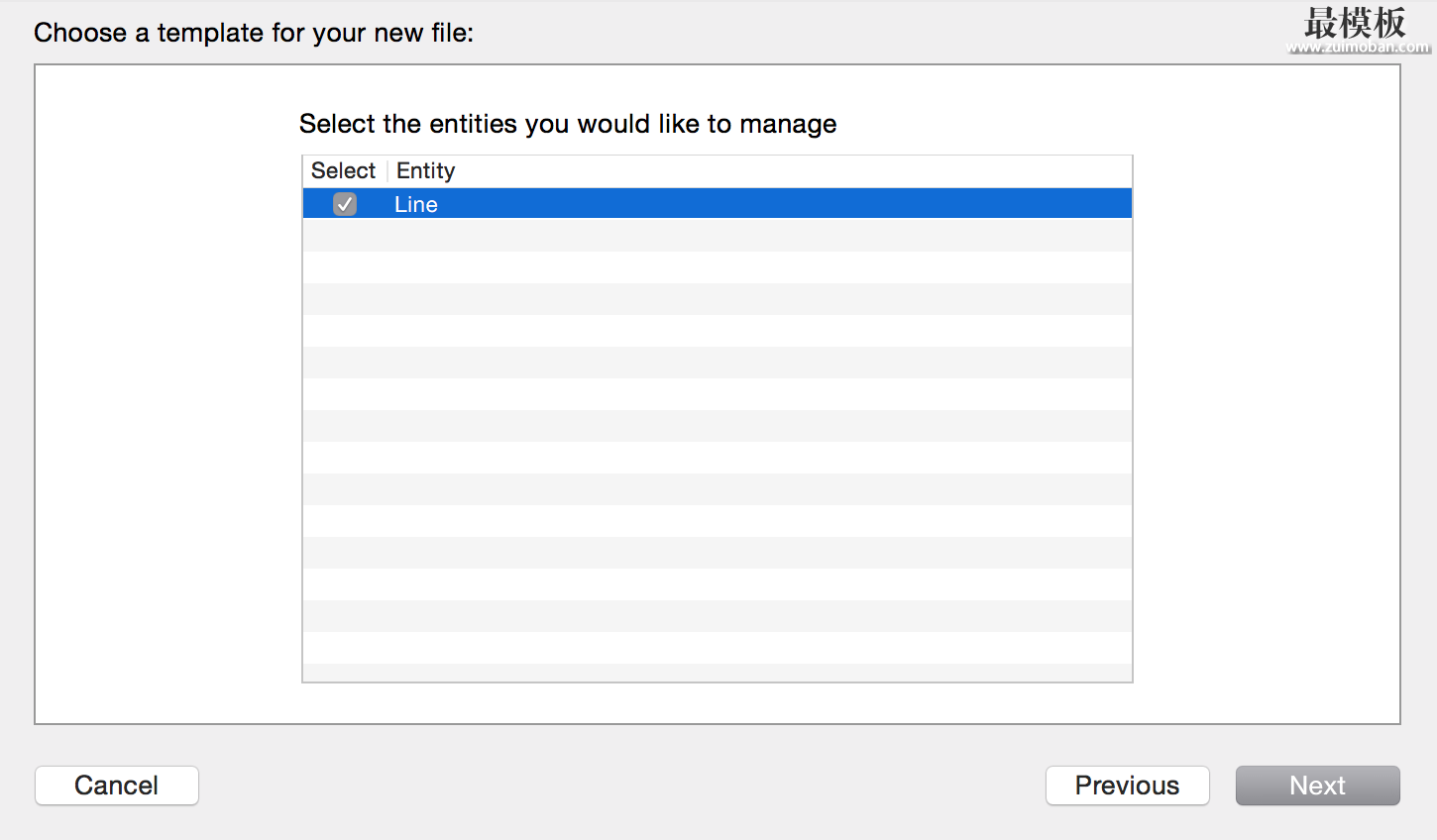Click the first empty row below Line
The height and width of the screenshot is (840, 1437).
coord(718,235)
